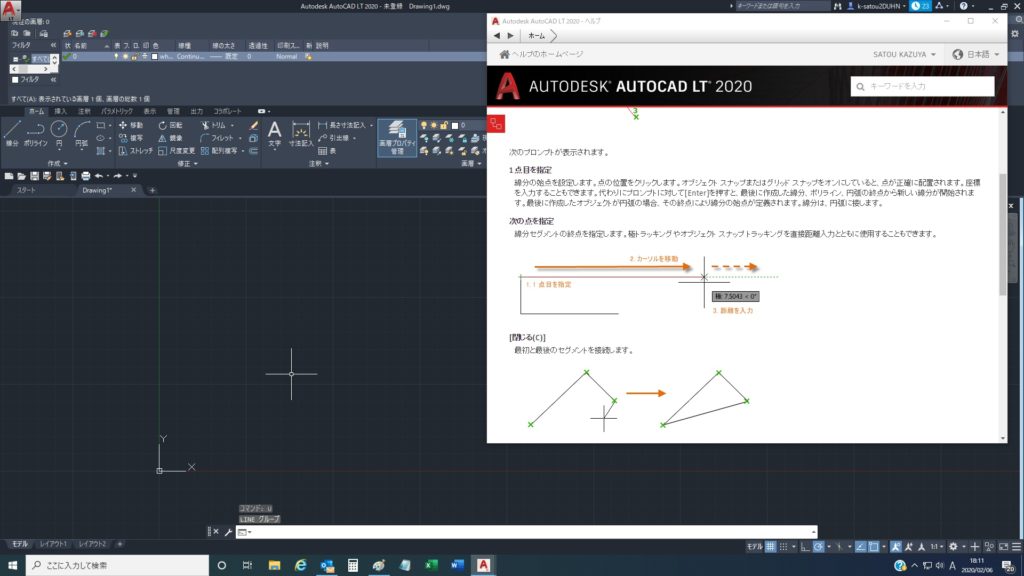Click the トリム (Trim) tool
Image resolution: width=1024 pixels, height=576 pixels.
pyautogui.click(x=214, y=125)
